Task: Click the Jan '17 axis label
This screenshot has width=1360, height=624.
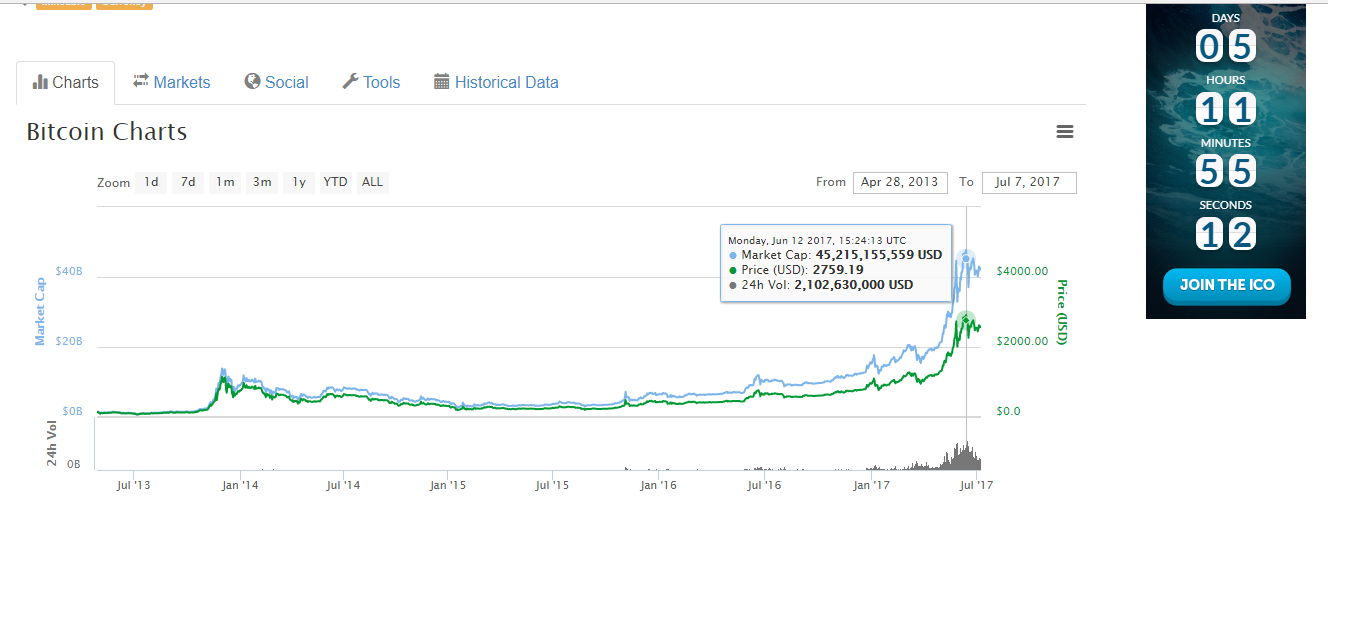Action: (871, 485)
